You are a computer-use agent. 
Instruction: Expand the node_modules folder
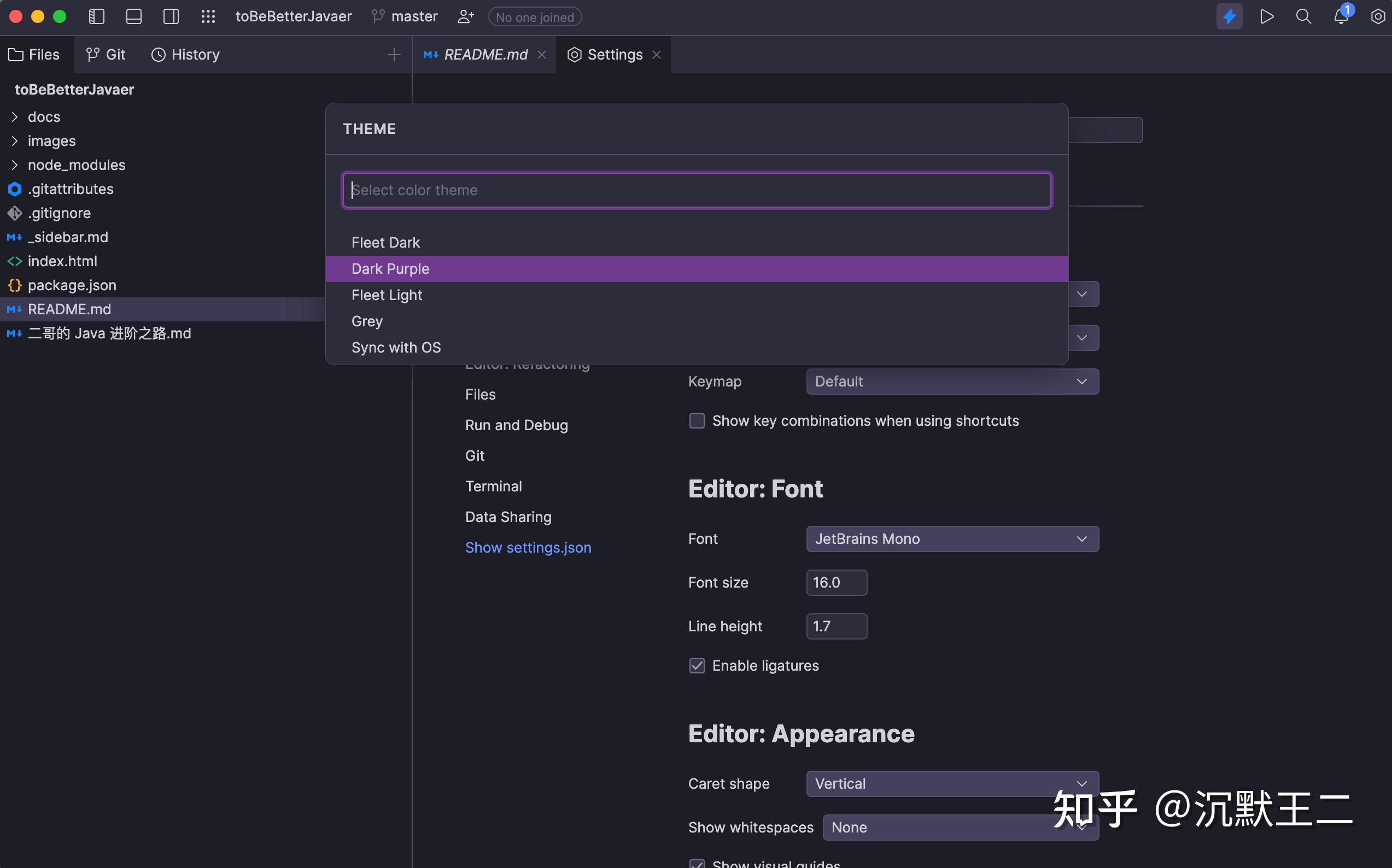click(x=14, y=165)
